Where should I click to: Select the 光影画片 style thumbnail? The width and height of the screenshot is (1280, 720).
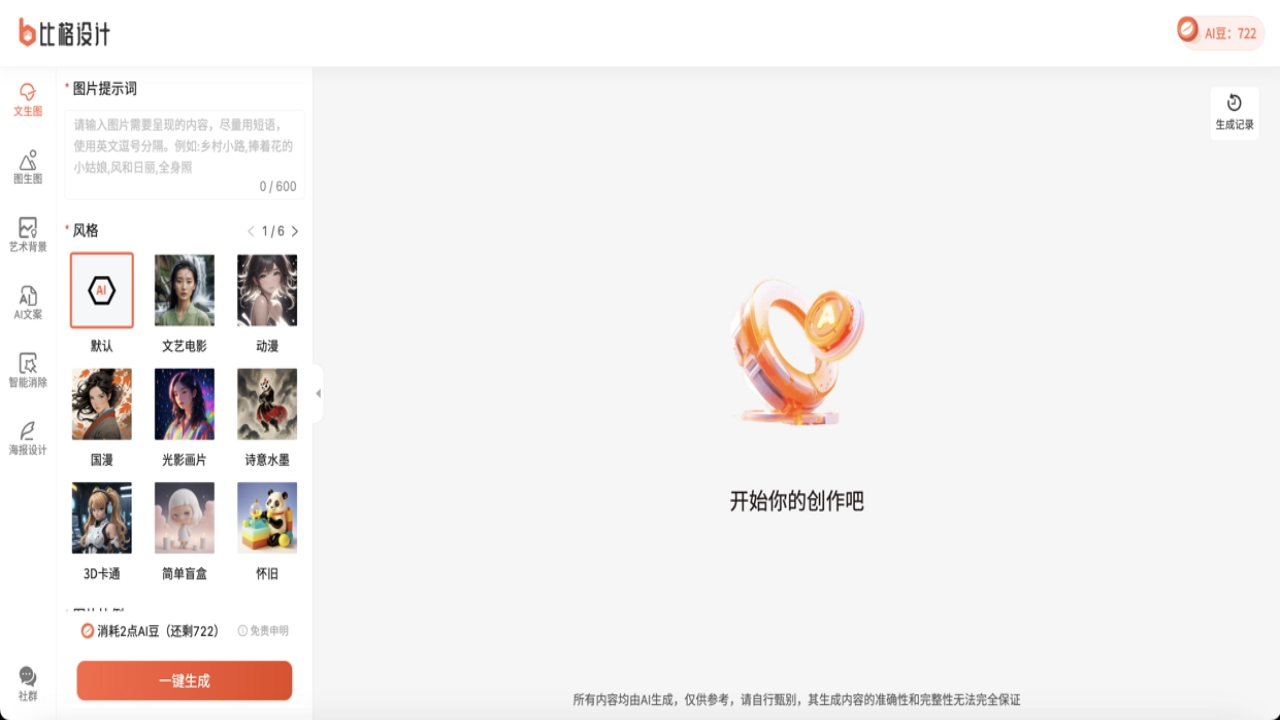[184, 403]
